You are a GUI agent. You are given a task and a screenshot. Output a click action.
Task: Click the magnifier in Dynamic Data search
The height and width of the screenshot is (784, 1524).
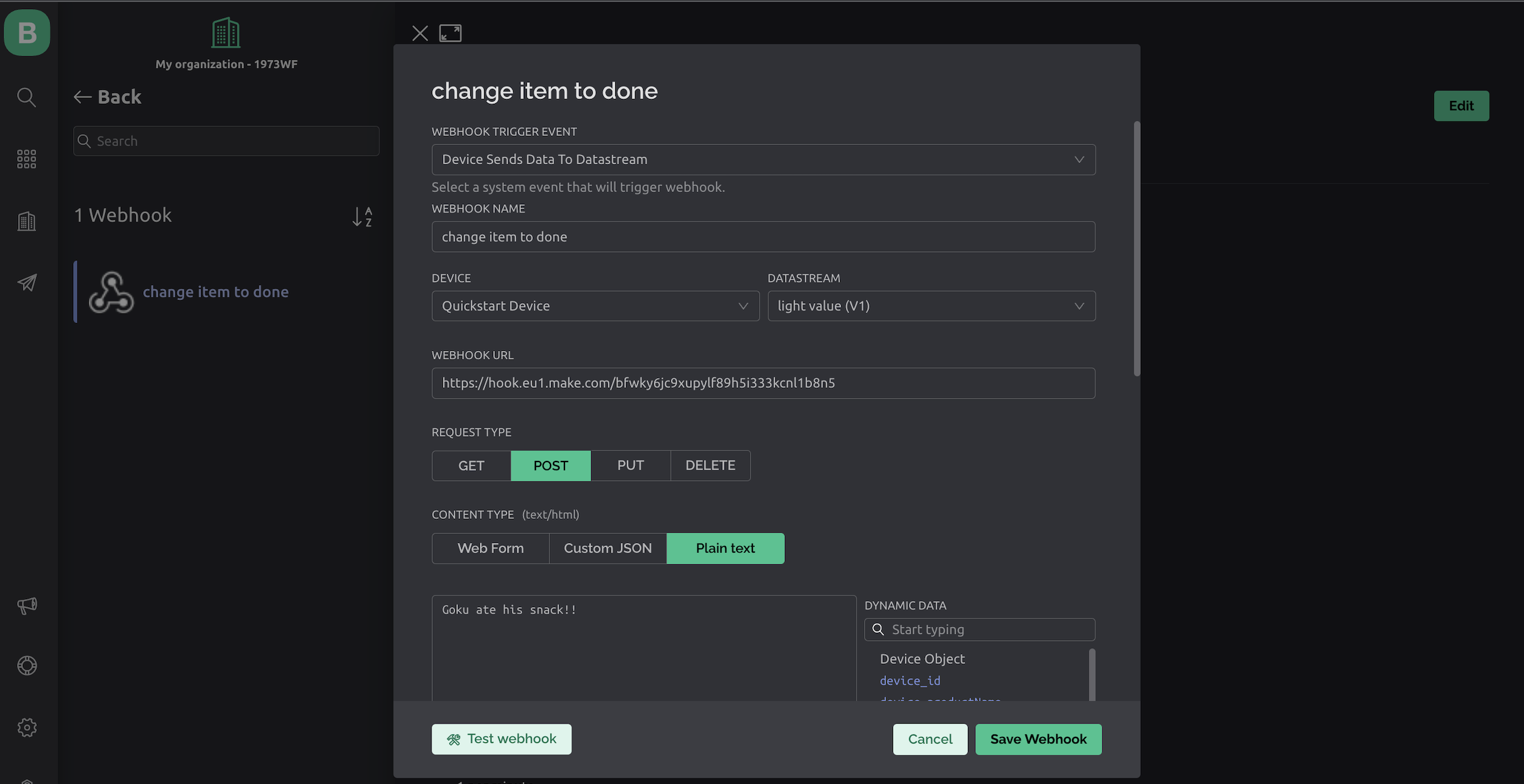point(878,629)
